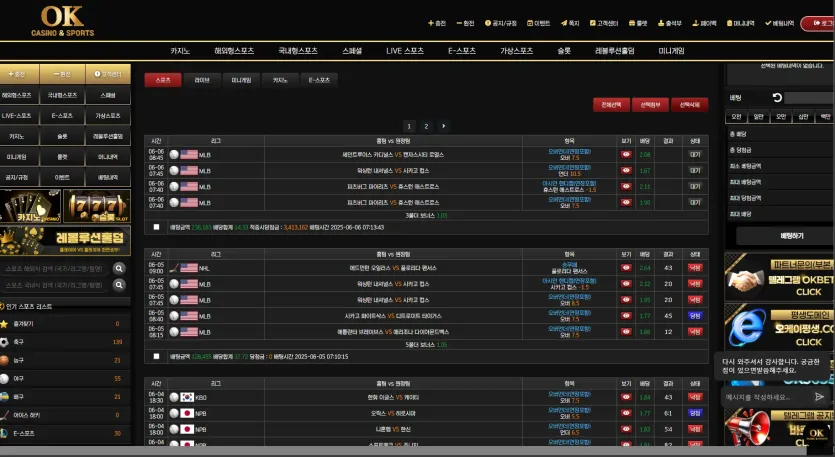Screen dimensions: 835x457
Task: Click the search icon beside 해외식 search field
Action: coord(119,268)
